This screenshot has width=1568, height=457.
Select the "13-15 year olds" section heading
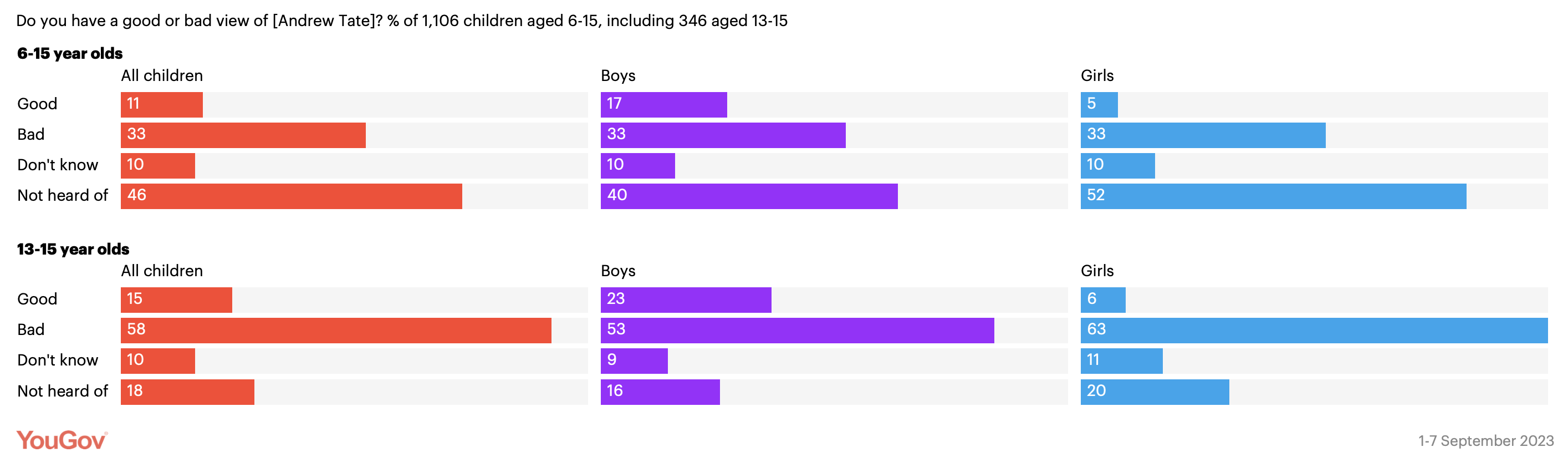(x=73, y=249)
